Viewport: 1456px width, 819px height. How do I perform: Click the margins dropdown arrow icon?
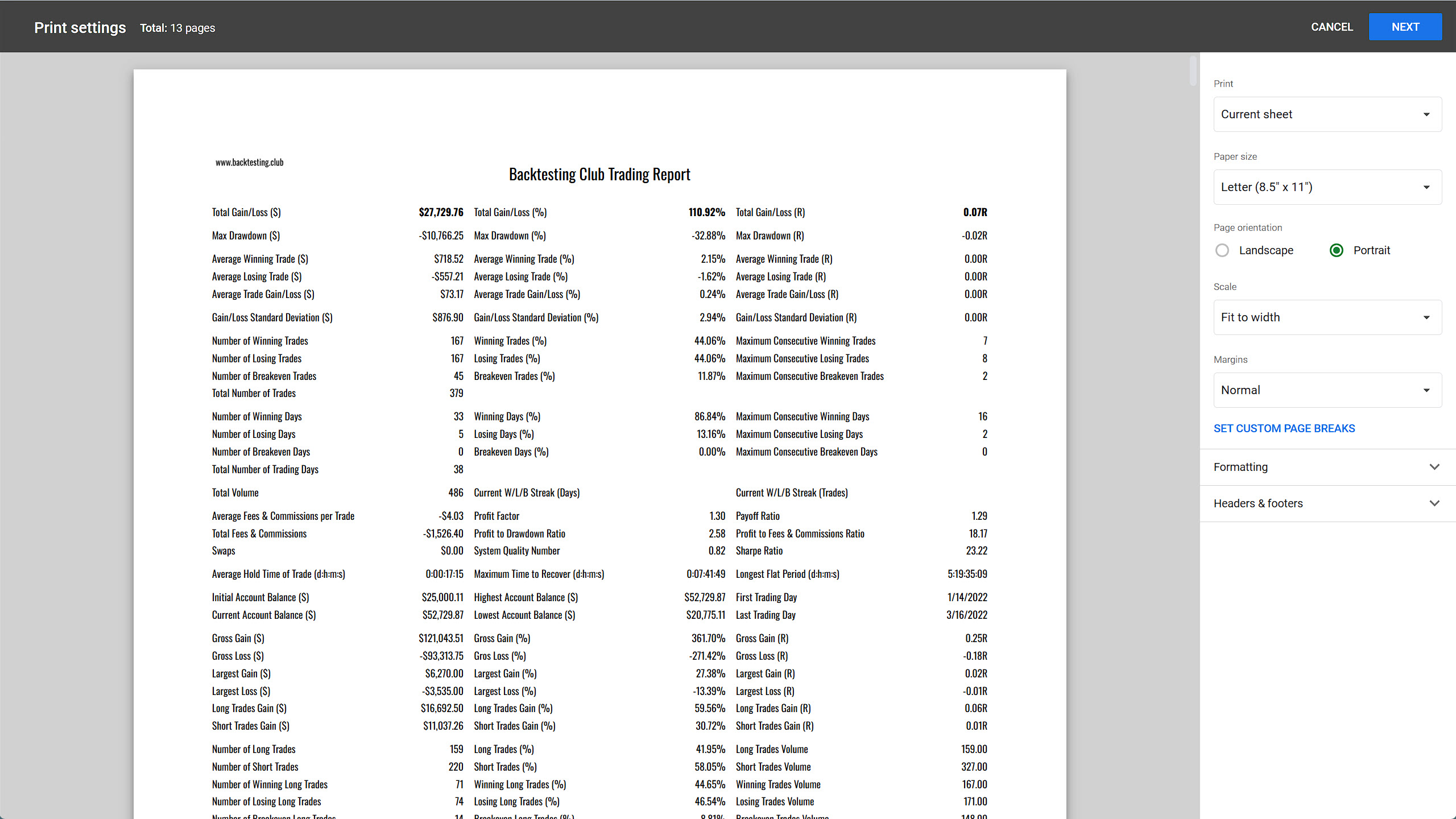coord(1426,390)
